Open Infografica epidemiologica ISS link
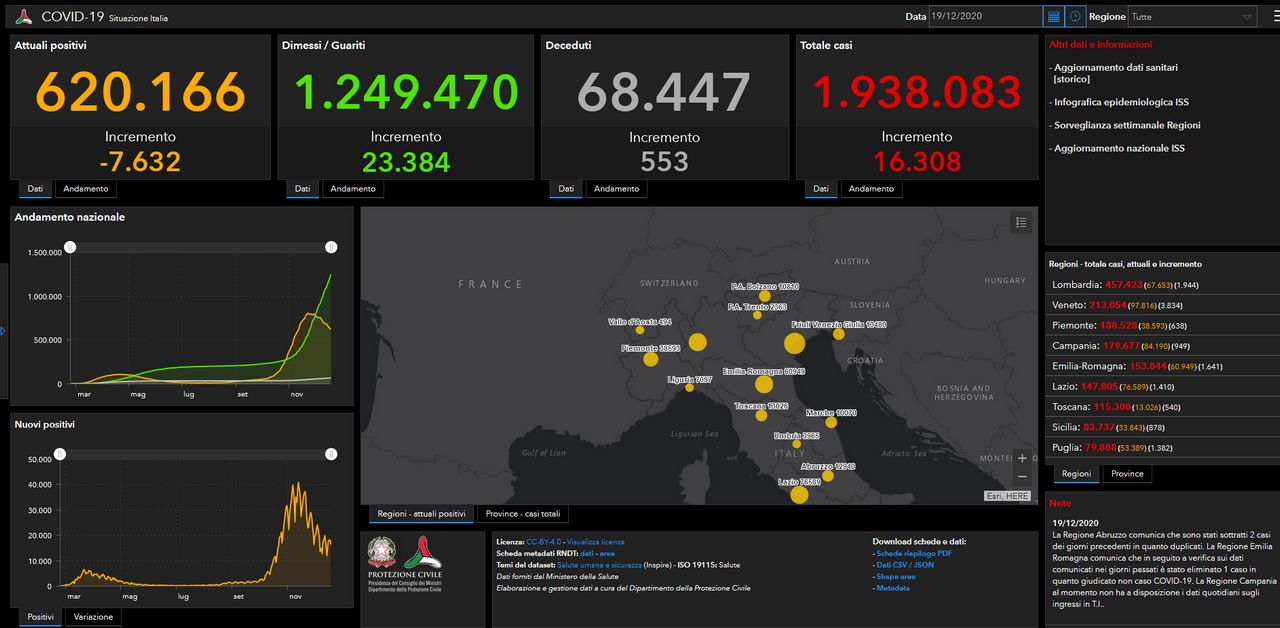Viewport: 1280px width, 628px height. pyautogui.click(x=1120, y=102)
